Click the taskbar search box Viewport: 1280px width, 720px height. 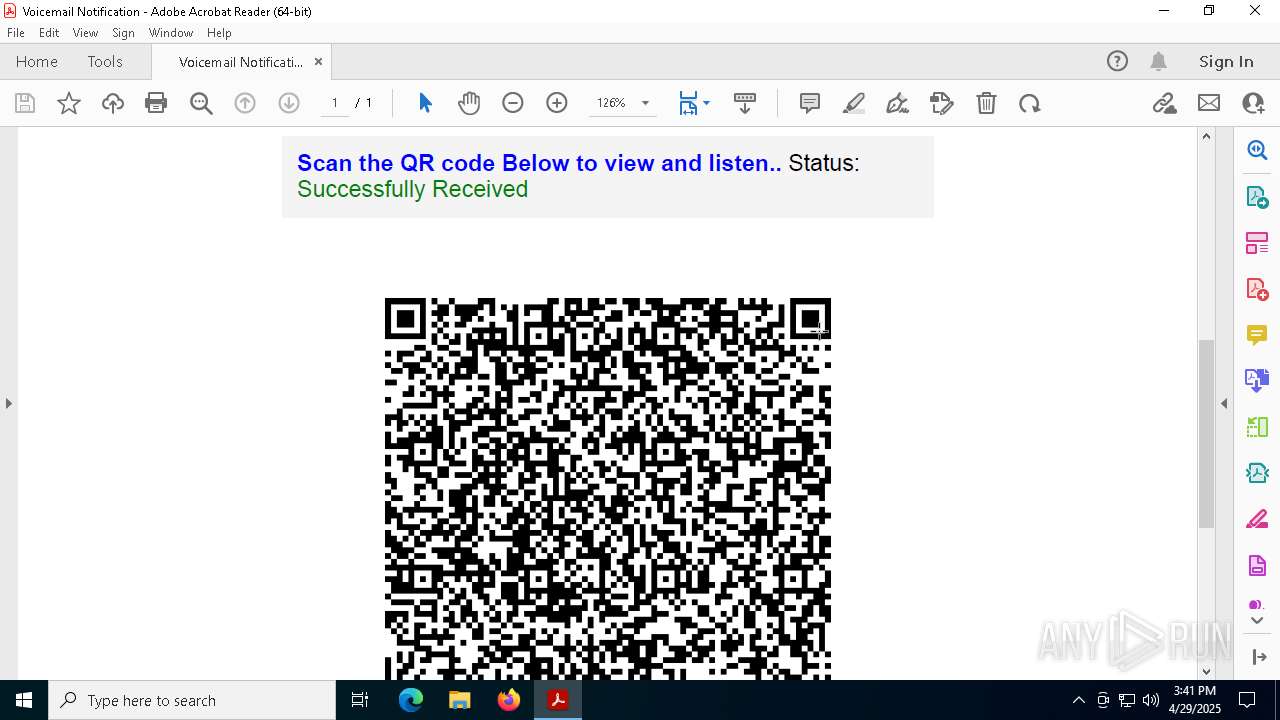pyautogui.click(x=192, y=700)
